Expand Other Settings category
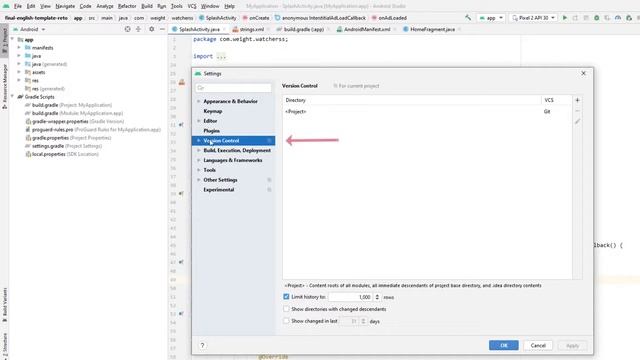Screen dimensions: 640x360 (x=199, y=180)
